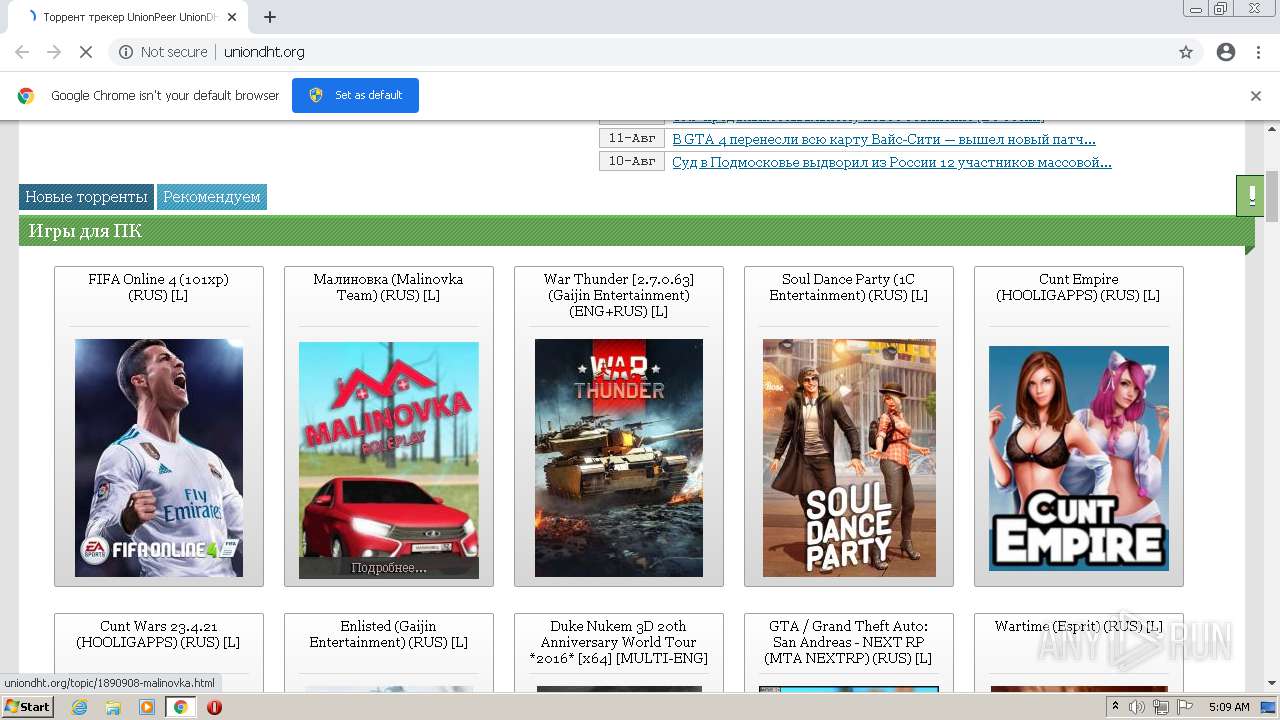Click the Soul Dance Party cover image
The image size is (1280, 720).
pyautogui.click(x=849, y=458)
